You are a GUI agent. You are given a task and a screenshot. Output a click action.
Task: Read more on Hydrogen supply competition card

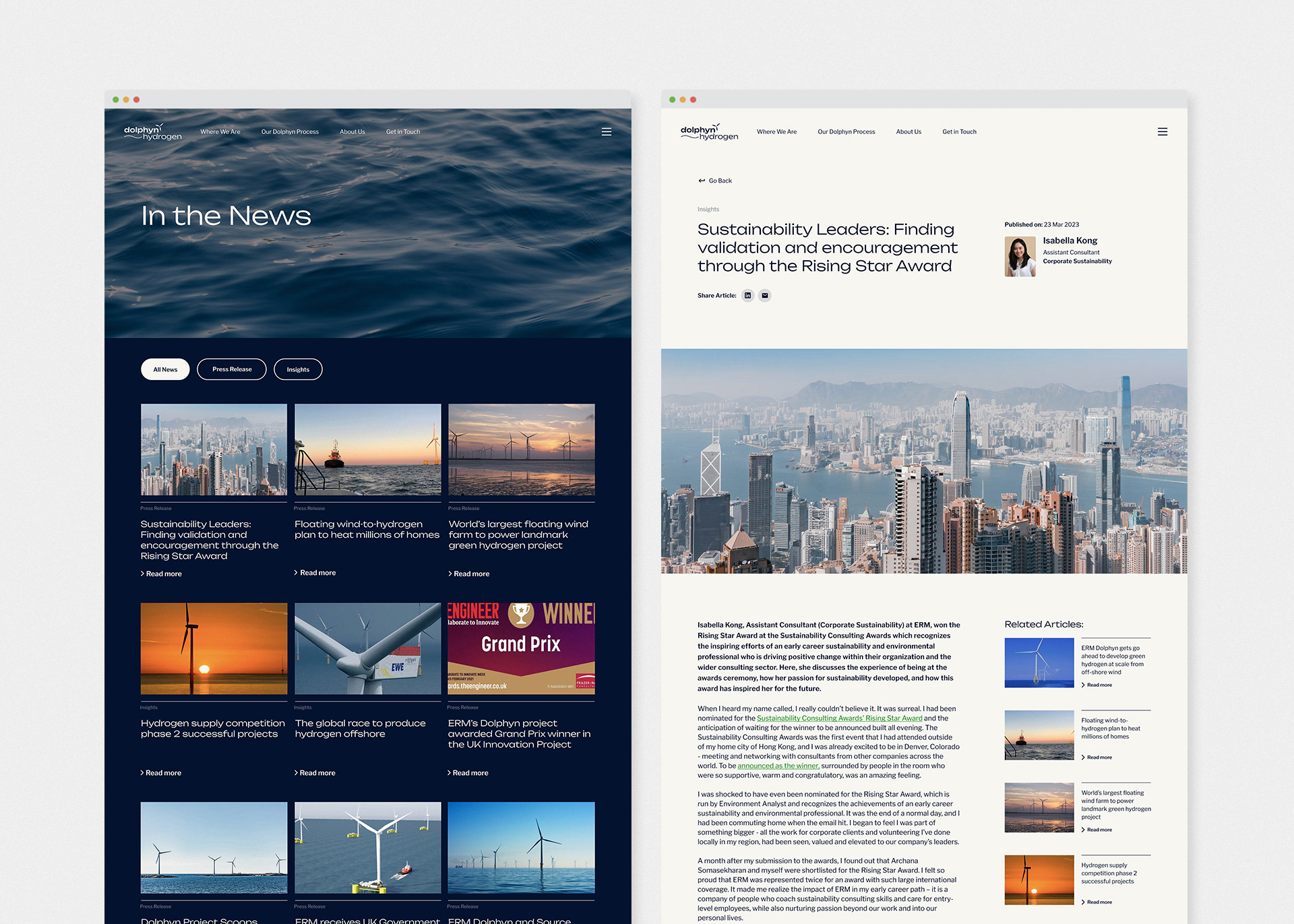pyautogui.click(x=161, y=772)
